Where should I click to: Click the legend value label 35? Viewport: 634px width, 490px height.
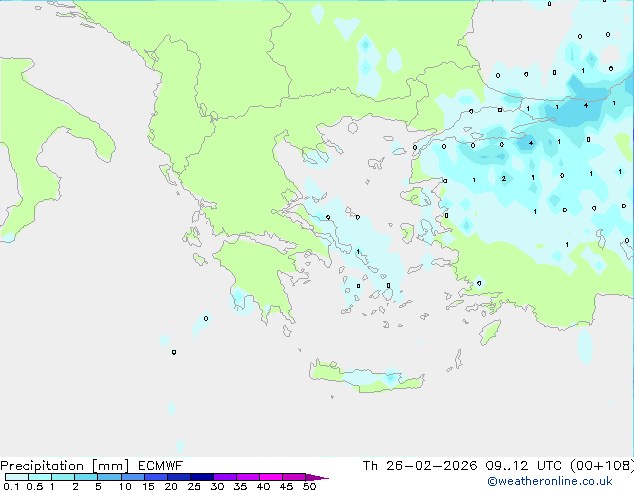(240, 487)
